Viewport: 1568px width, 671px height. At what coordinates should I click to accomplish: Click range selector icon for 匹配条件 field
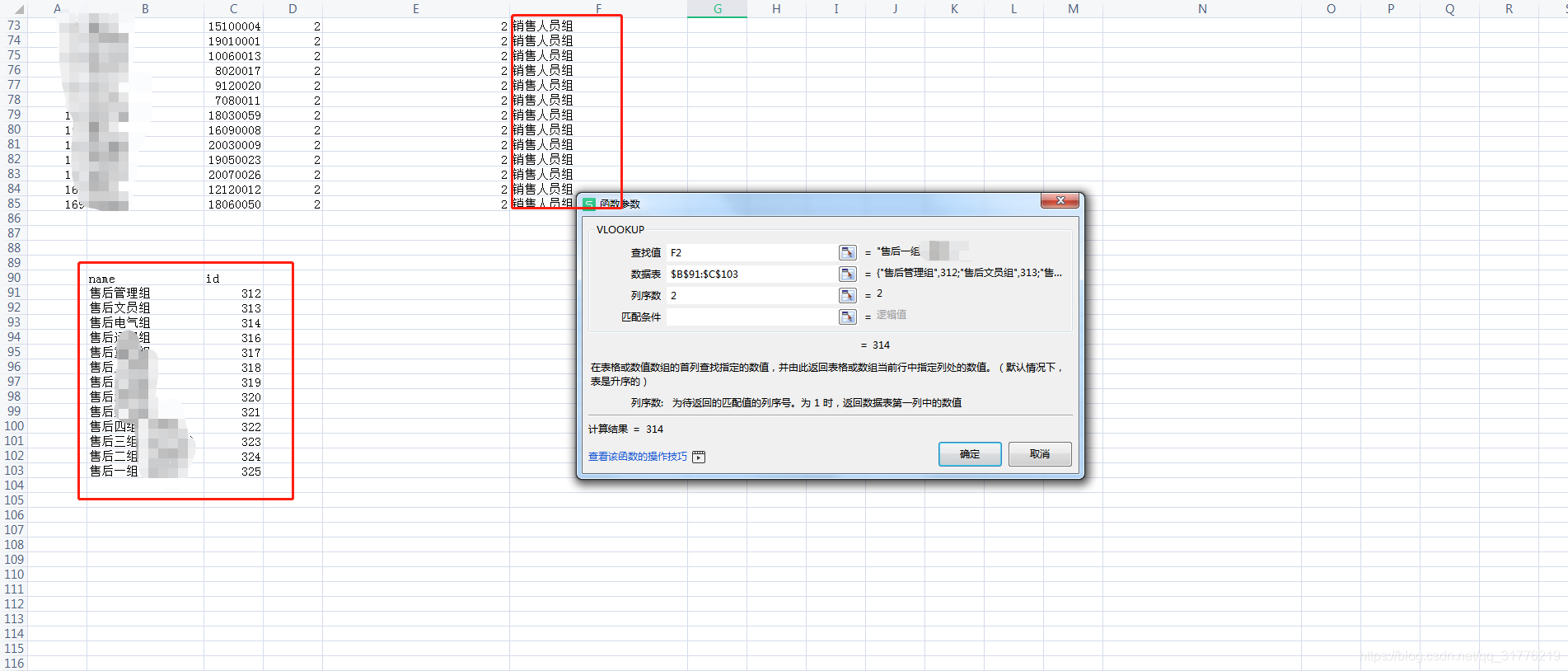847,317
